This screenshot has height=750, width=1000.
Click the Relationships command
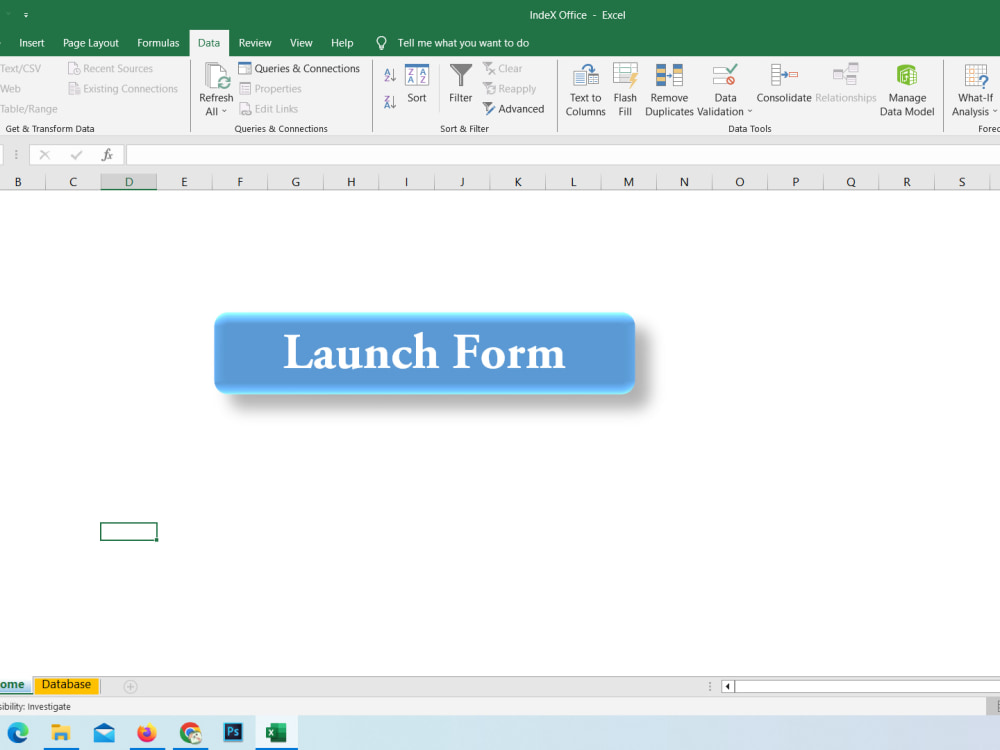click(846, 84)
